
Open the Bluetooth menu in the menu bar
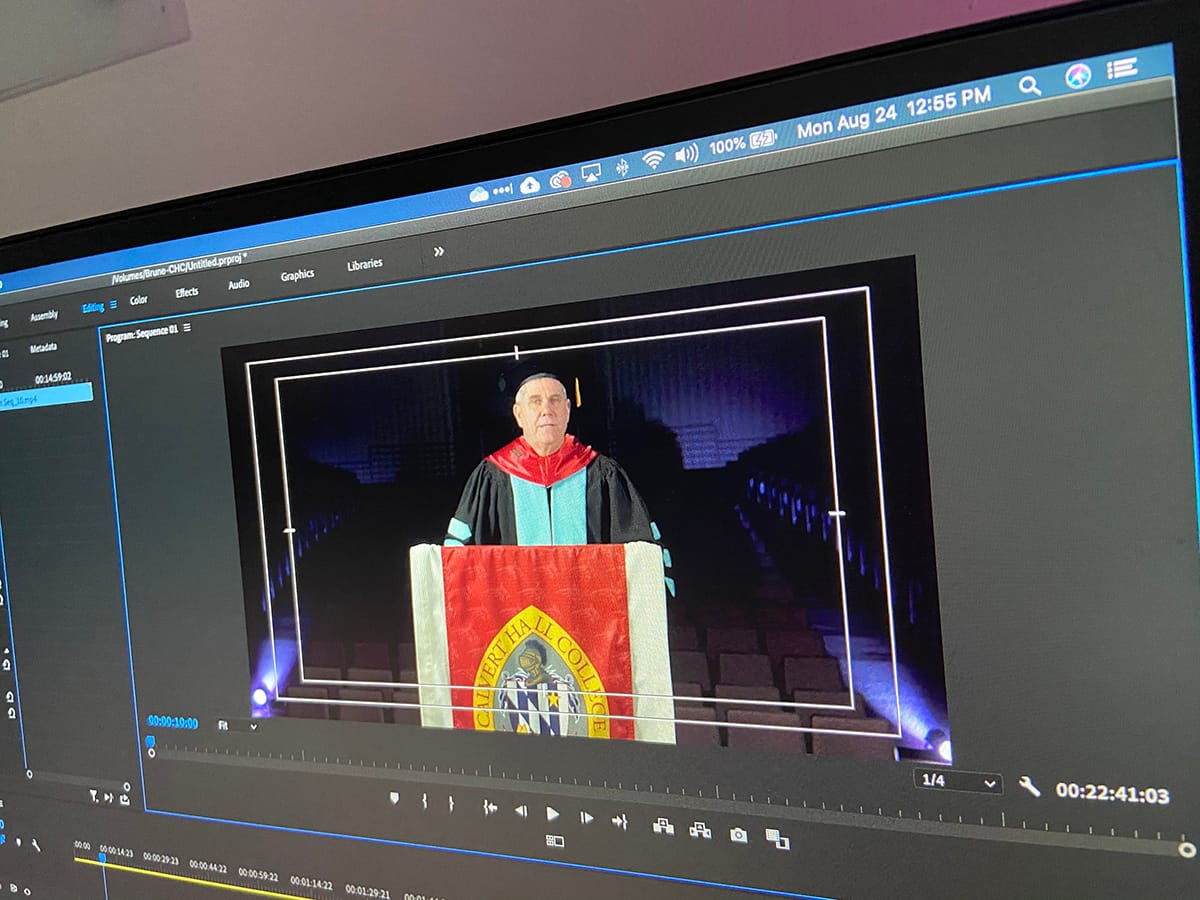tap(622, 166)
